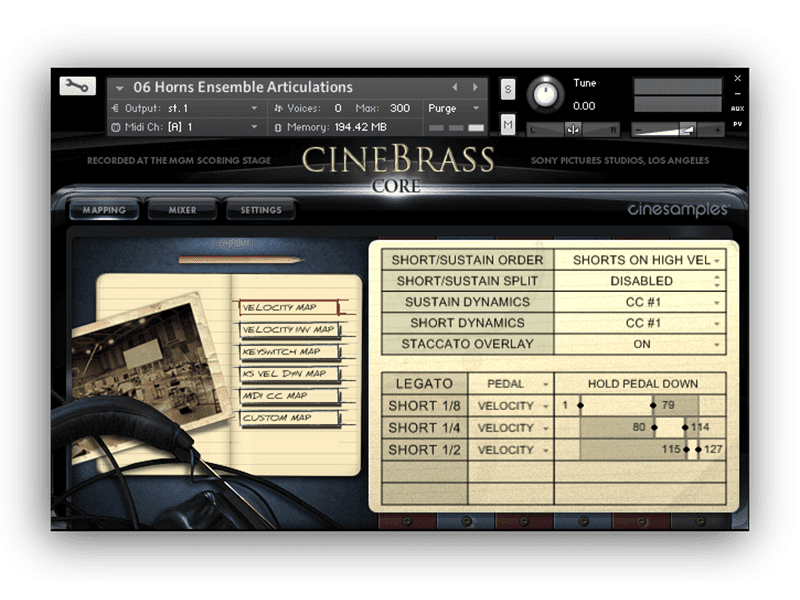800x600 pixels.
Task: Click the Max voices value 300
Action: pyautogui.click(x=399, y=108)
